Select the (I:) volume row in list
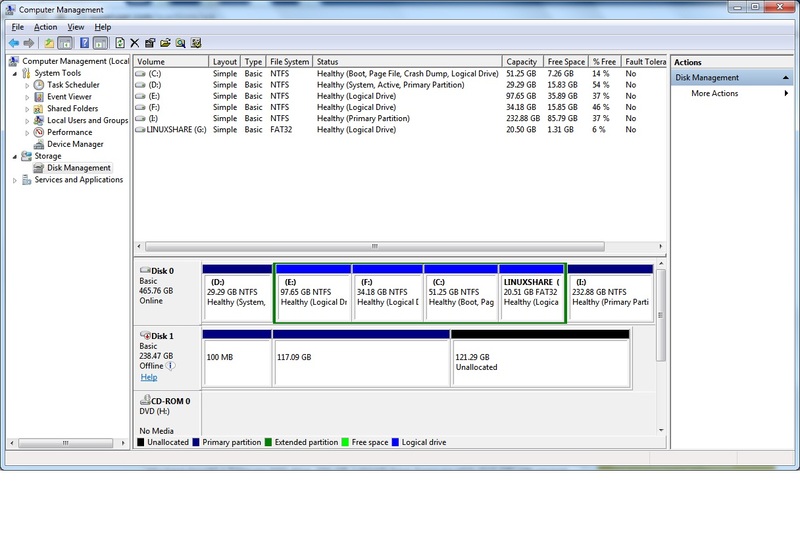 tap(400, 118)
